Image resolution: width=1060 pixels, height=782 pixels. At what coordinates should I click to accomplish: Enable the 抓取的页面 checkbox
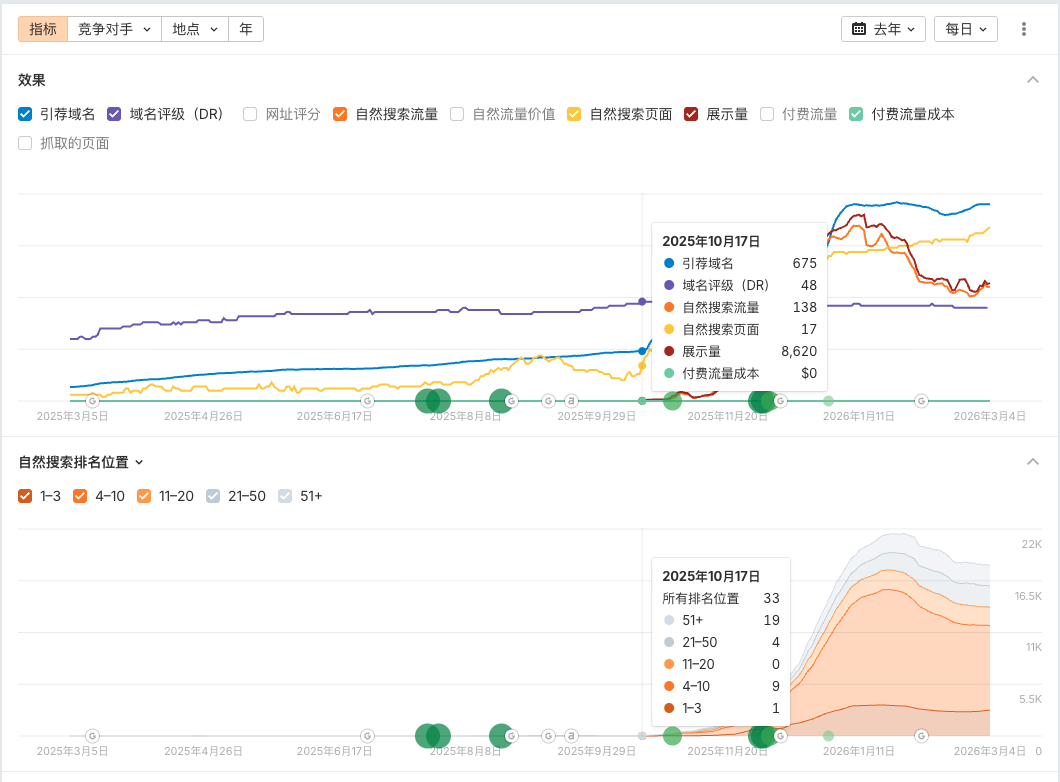point(24,143)
